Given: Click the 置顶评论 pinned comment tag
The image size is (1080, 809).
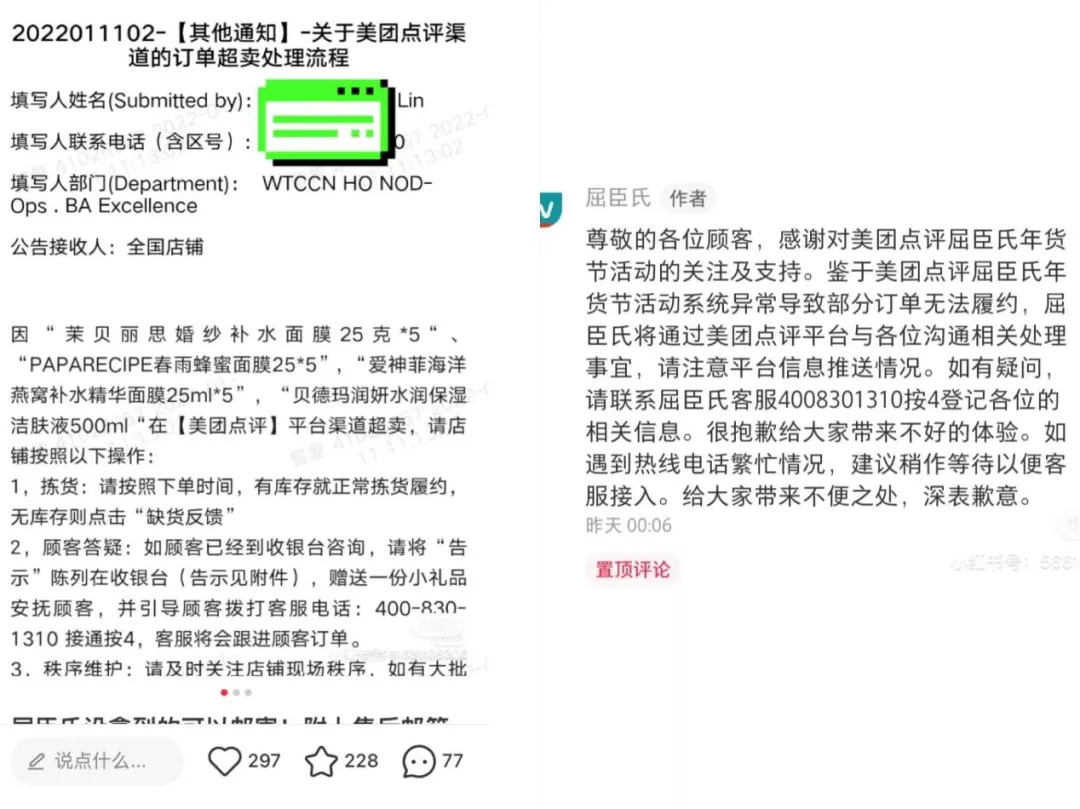Looking at the screenshot, I should coord(632,569).
